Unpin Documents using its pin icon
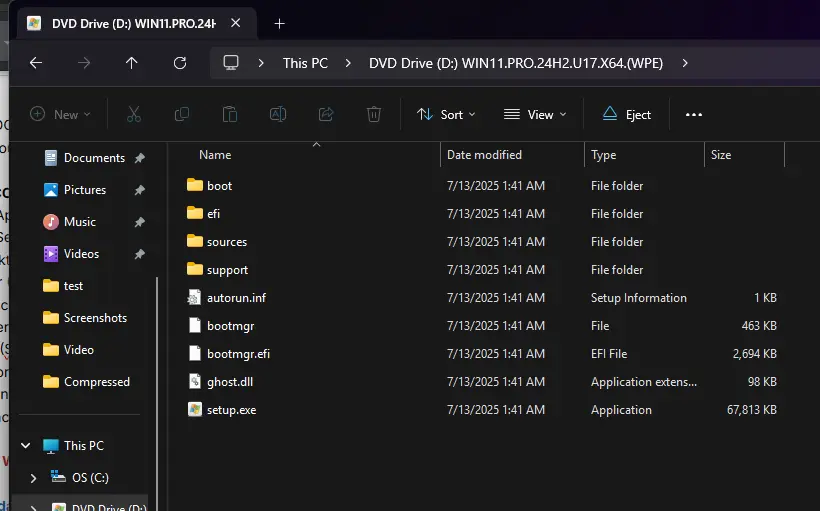This screenshot has height=511, width=820. [x=140, y=158]
